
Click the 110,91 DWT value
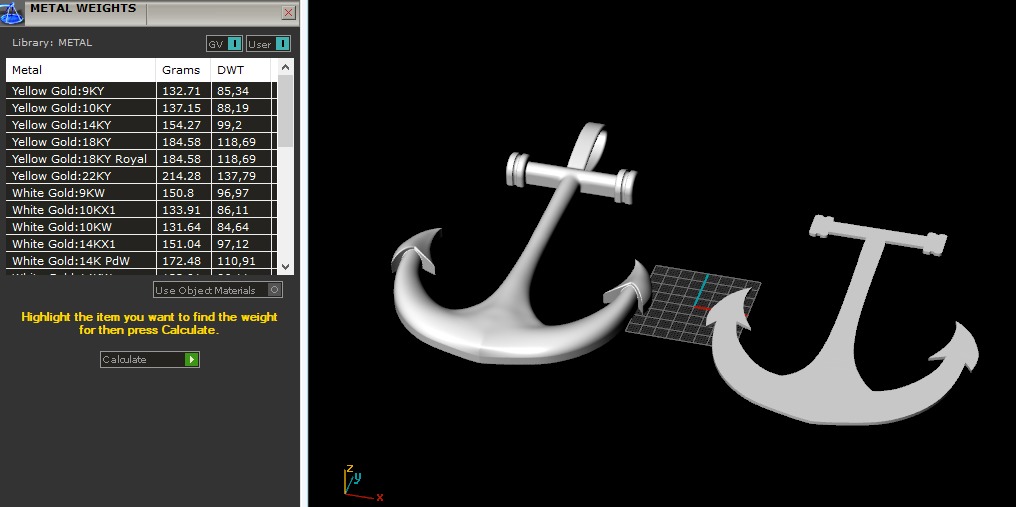coord(237,261)
